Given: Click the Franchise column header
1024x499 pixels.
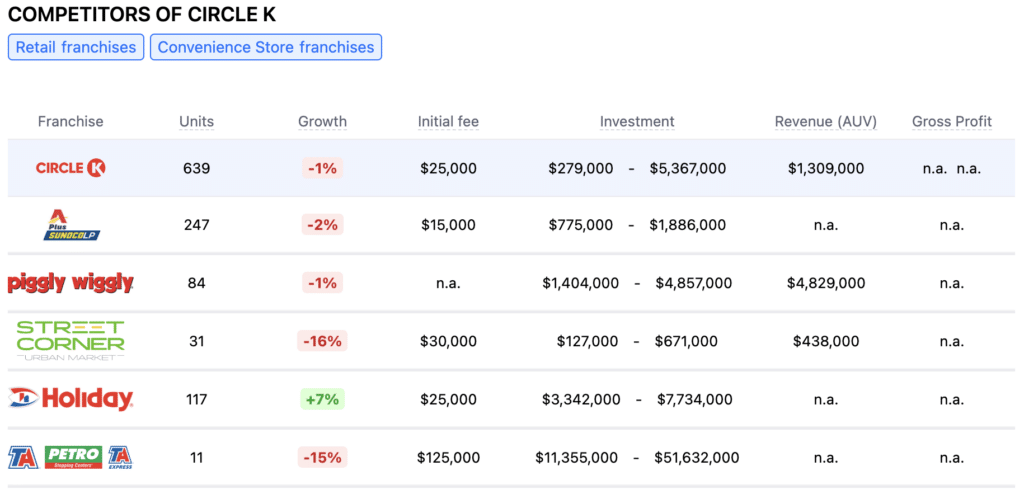Looking at the screenshot, I should [71, 121].
